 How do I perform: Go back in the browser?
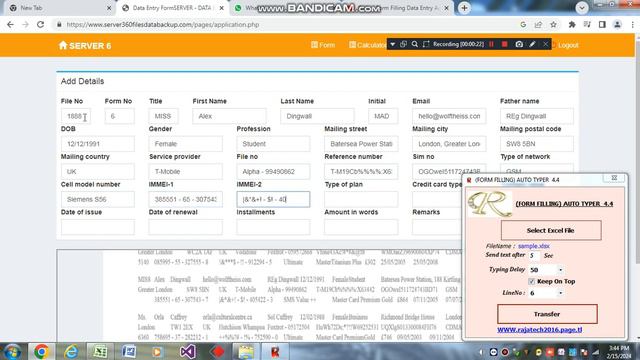10,24
